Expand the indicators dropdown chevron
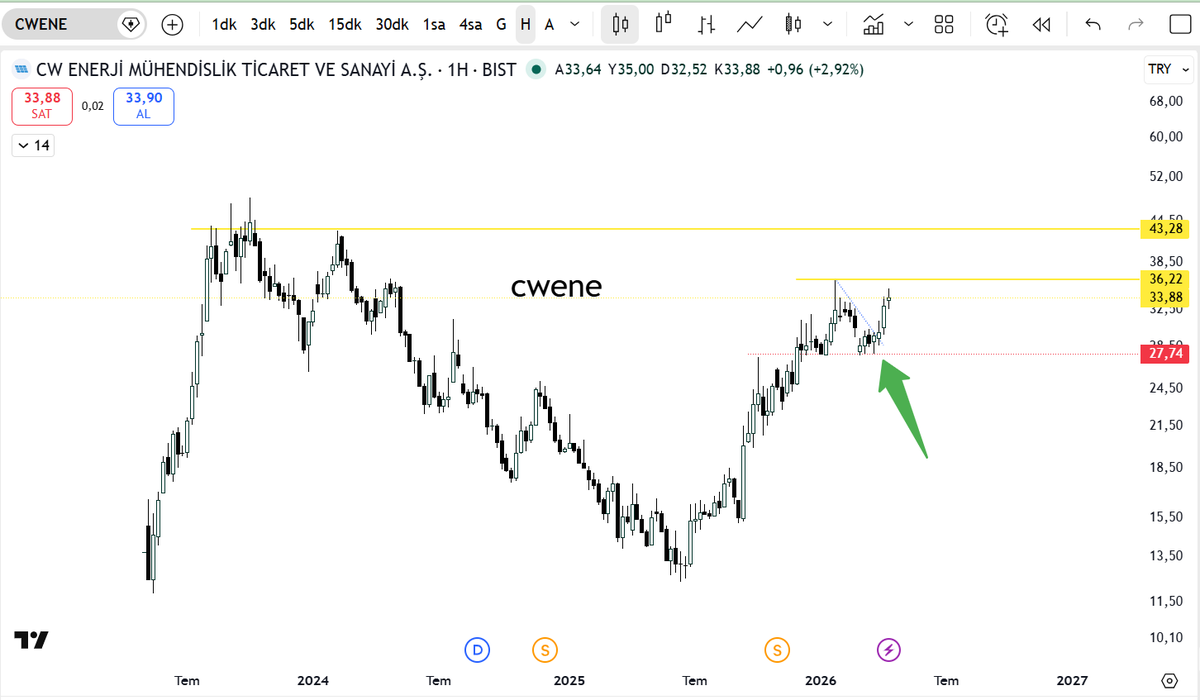The width and height of the screenshot is (1200, 700). click(908, 24)
